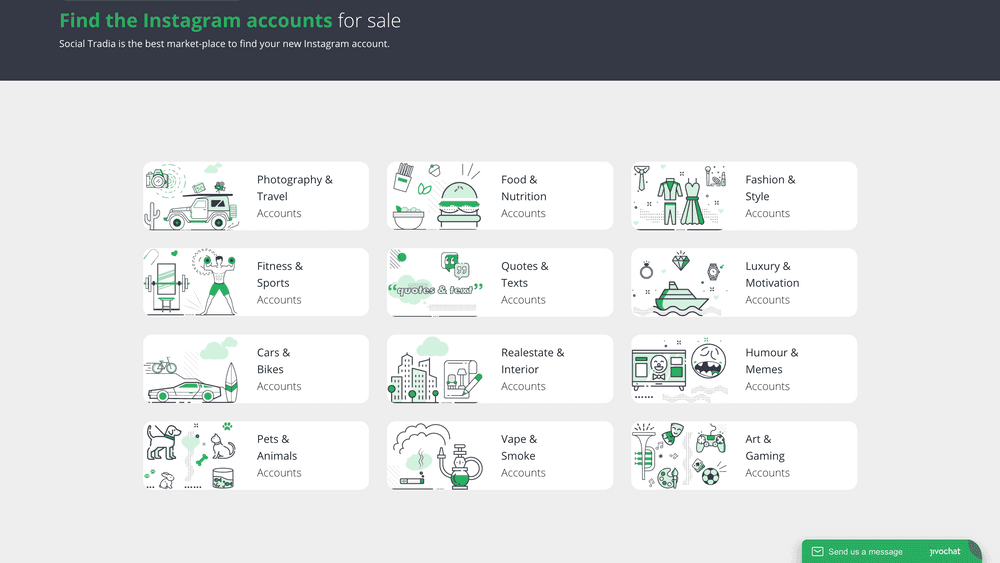
Task: Click the bodybuilder illustration for Fitness & Sports
Action: [x=192, y=283]
